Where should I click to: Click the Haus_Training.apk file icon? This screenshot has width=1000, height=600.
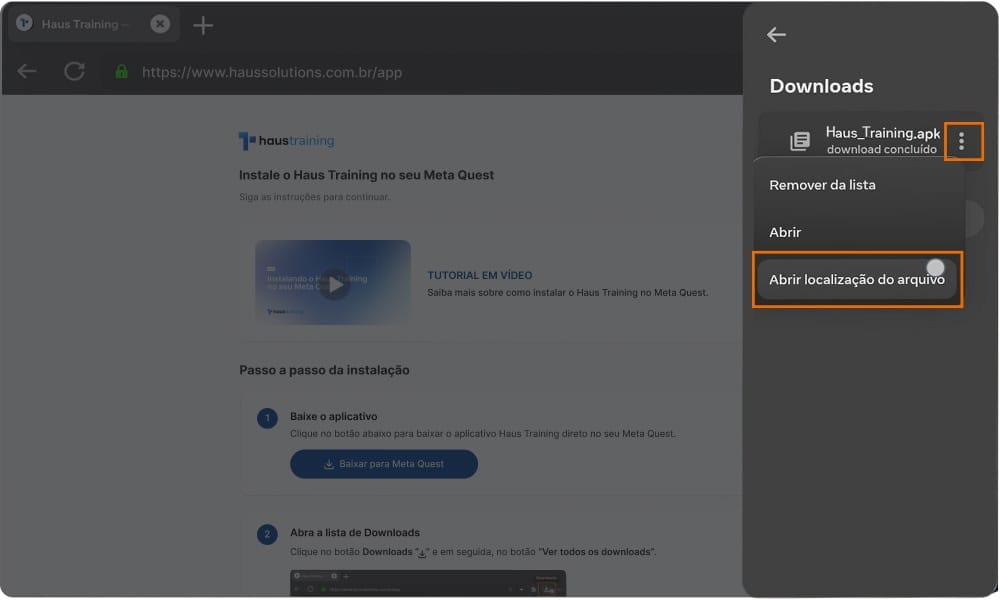(800, 141)
